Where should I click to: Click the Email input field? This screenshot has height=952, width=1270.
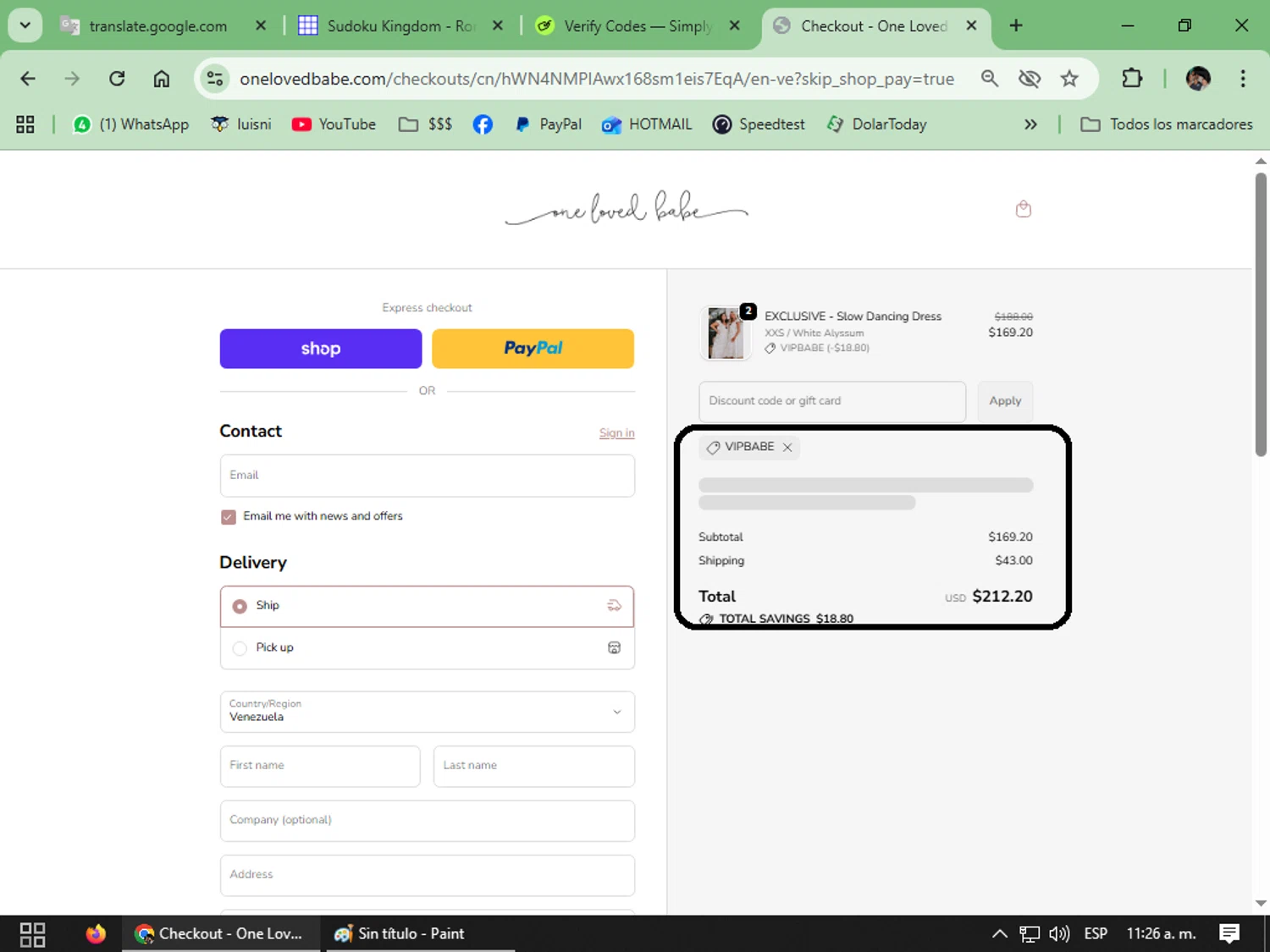pos(428,476)
